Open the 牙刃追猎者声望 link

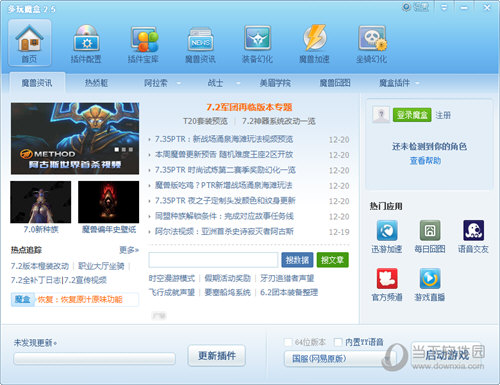click(287, 278)
